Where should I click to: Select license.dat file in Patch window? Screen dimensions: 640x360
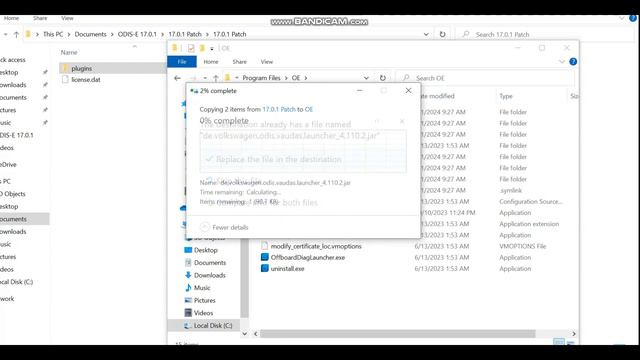86,80
